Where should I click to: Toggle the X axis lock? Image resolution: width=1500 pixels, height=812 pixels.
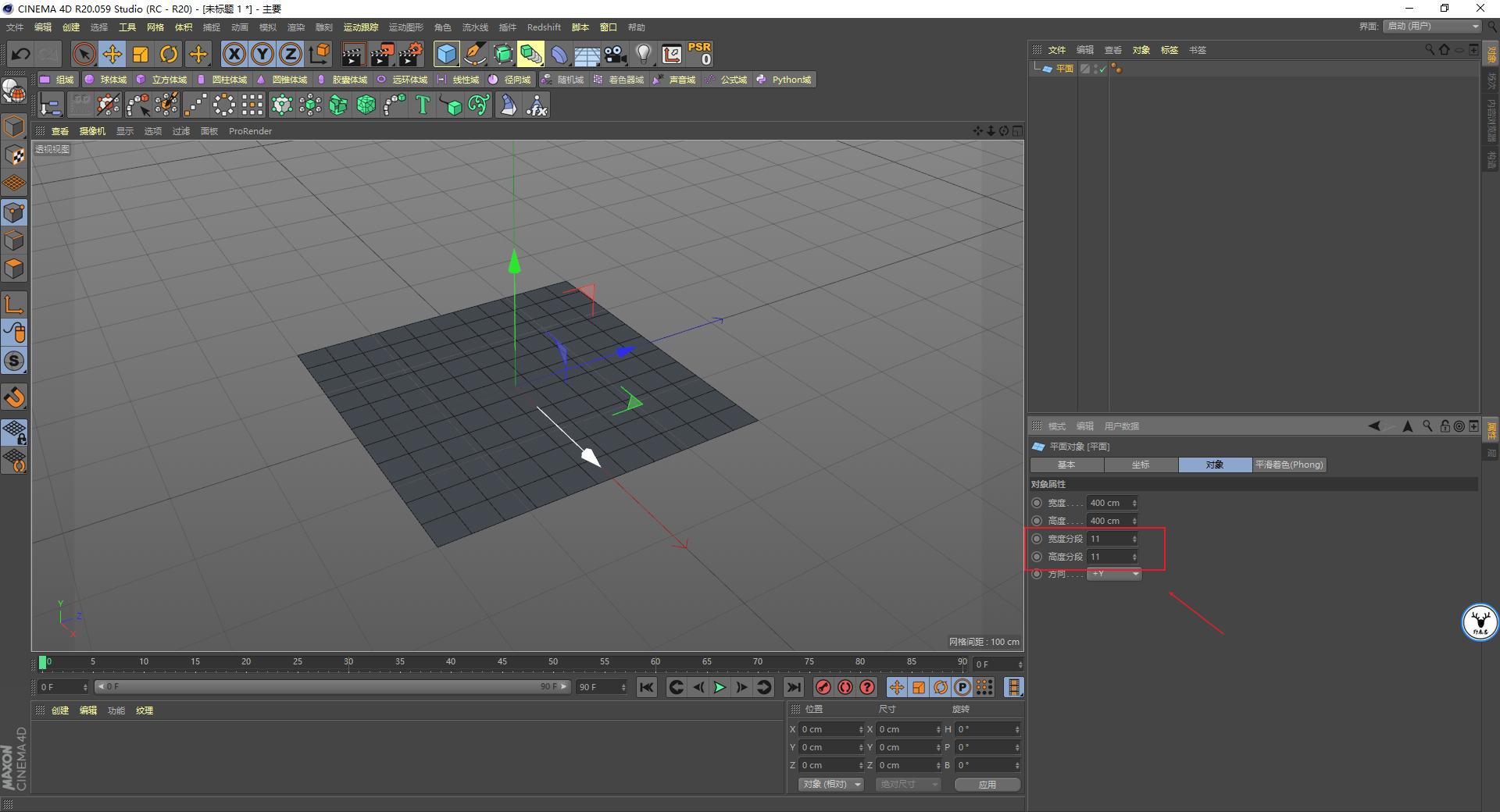pyautogui.click(x=234, y=54)
